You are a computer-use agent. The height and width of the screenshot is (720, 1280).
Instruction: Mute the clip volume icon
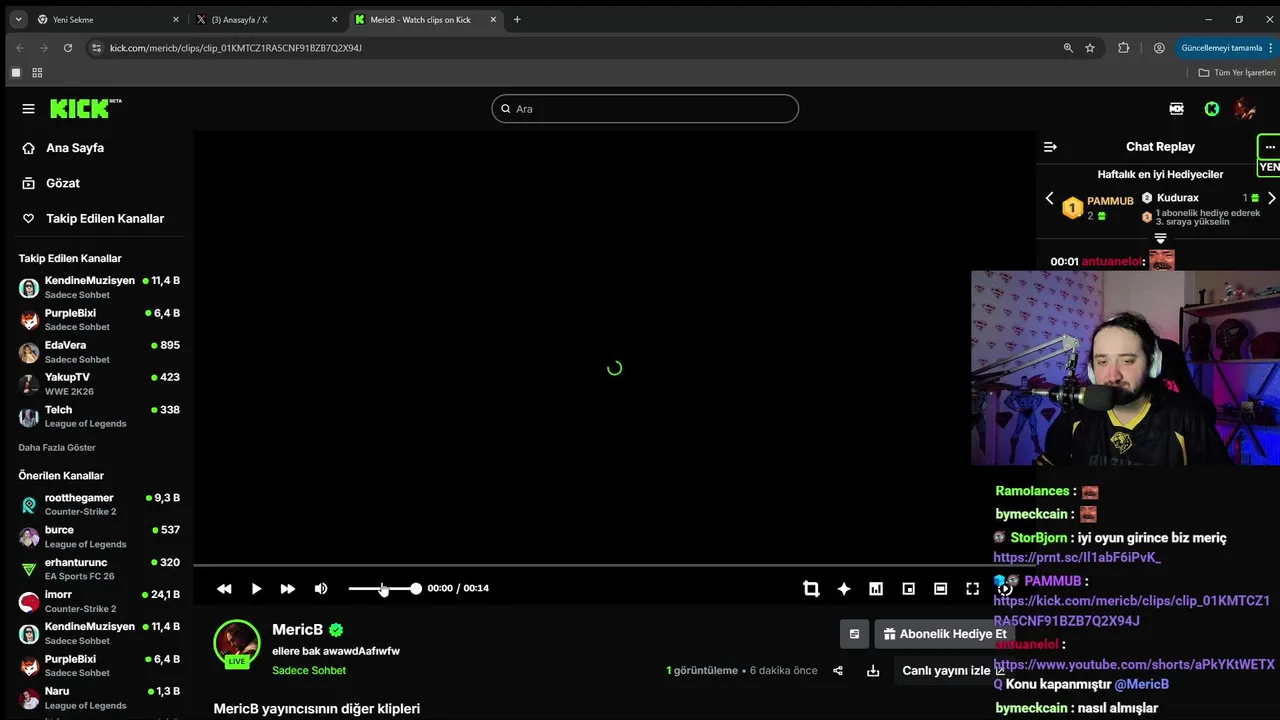(321, 589)
